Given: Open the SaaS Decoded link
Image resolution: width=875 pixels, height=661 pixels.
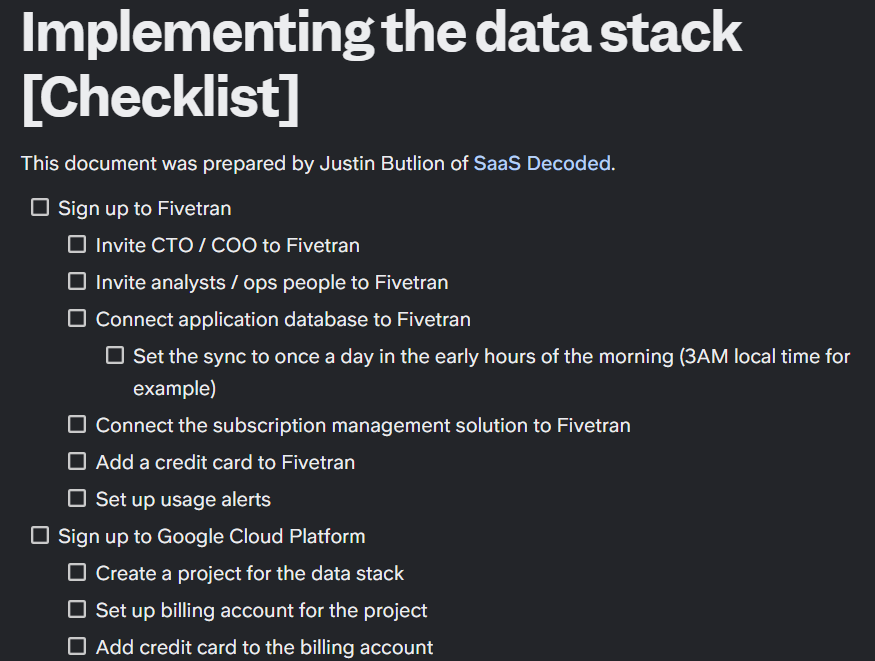Looking at the screenshot, I should coord(542,163).
